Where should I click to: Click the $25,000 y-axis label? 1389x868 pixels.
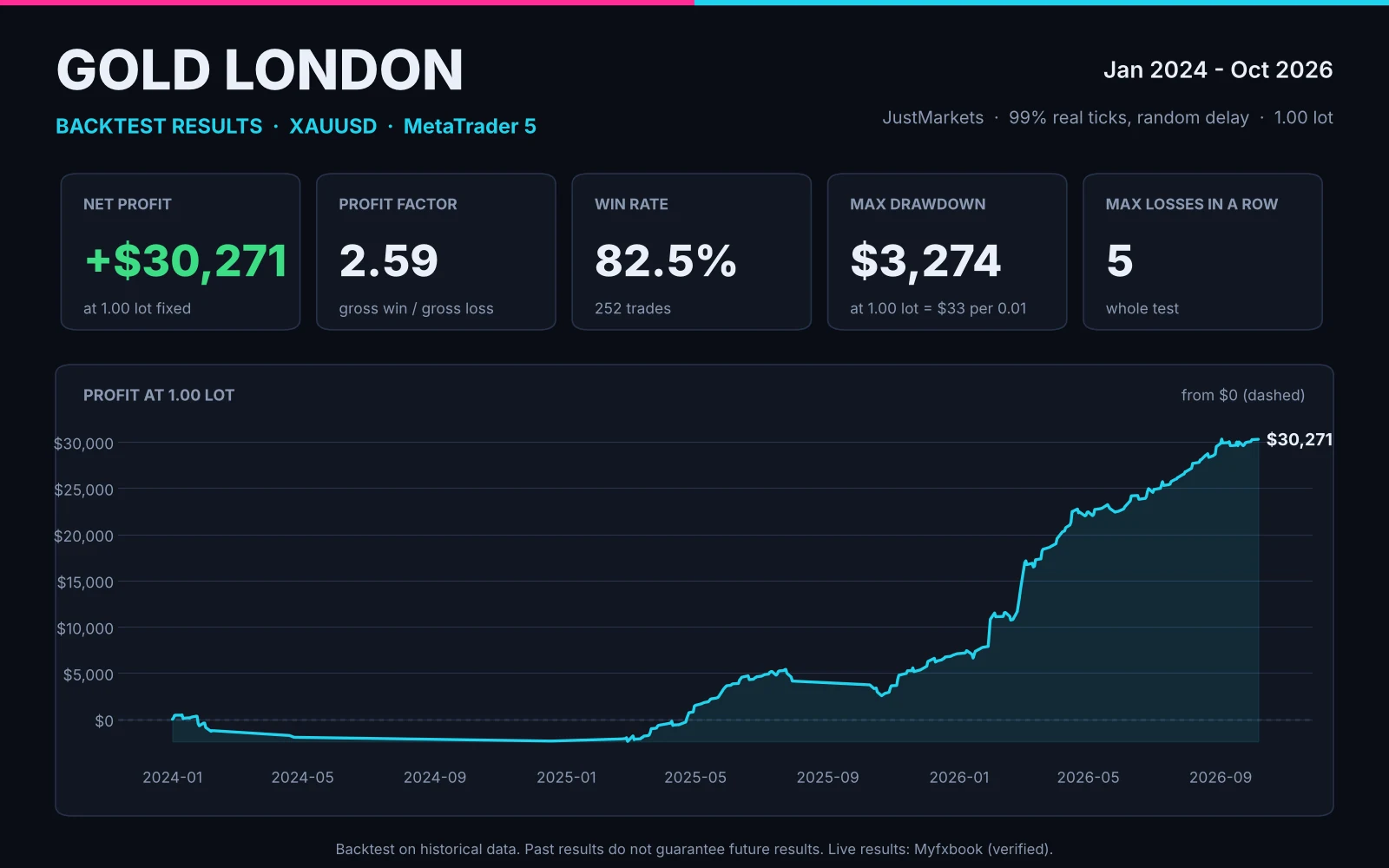(83, 490)
